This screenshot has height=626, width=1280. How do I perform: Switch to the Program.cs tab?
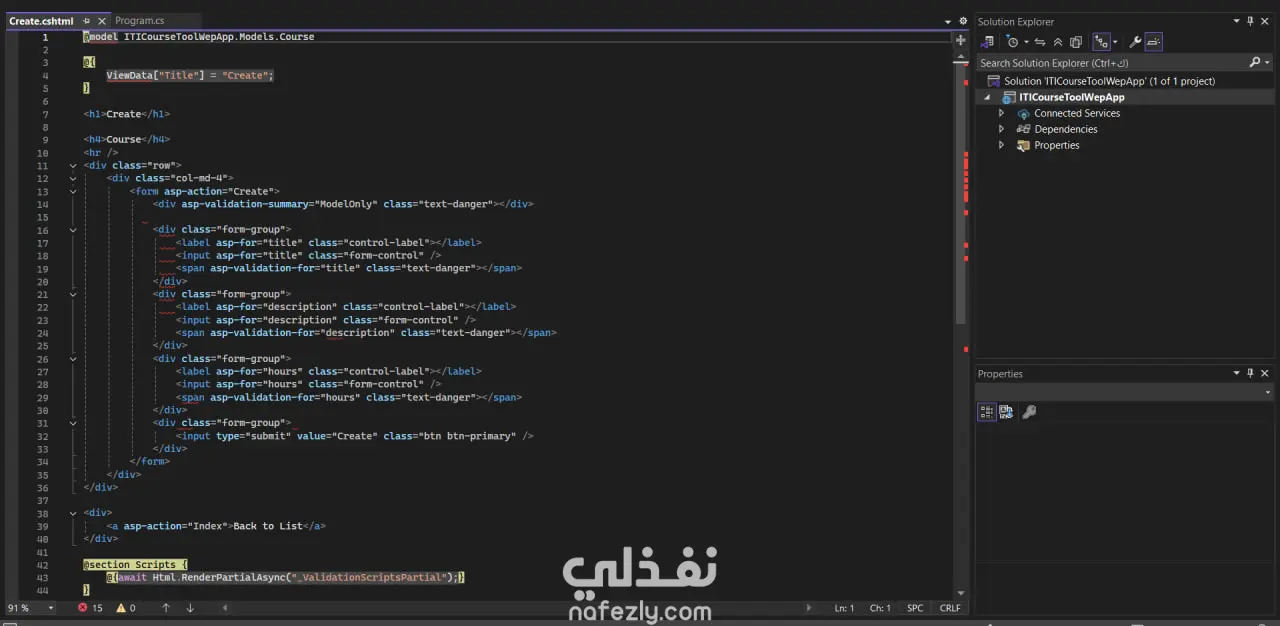click(x=139, y=21)
